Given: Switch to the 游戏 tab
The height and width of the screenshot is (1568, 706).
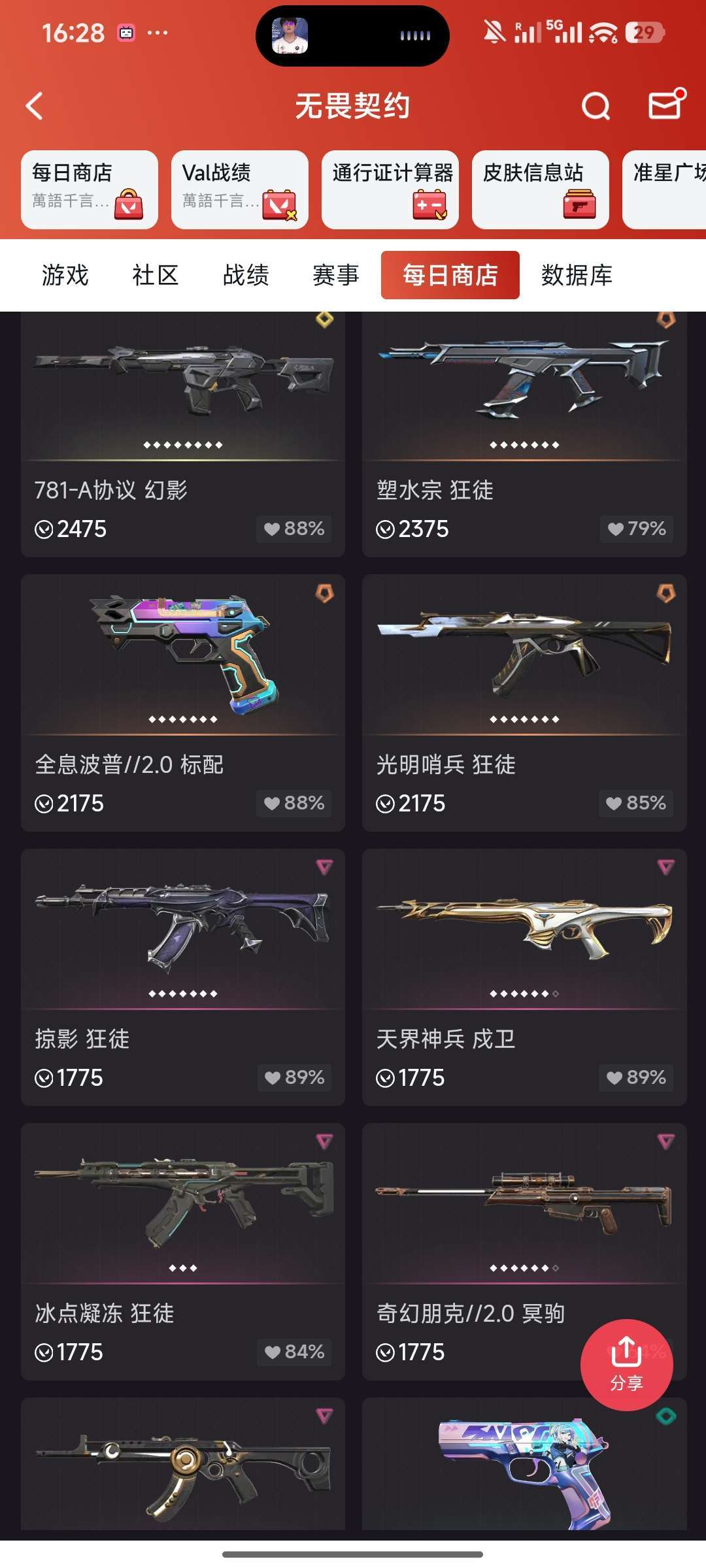Looking at the screenshot, I should tap(65, 275).
